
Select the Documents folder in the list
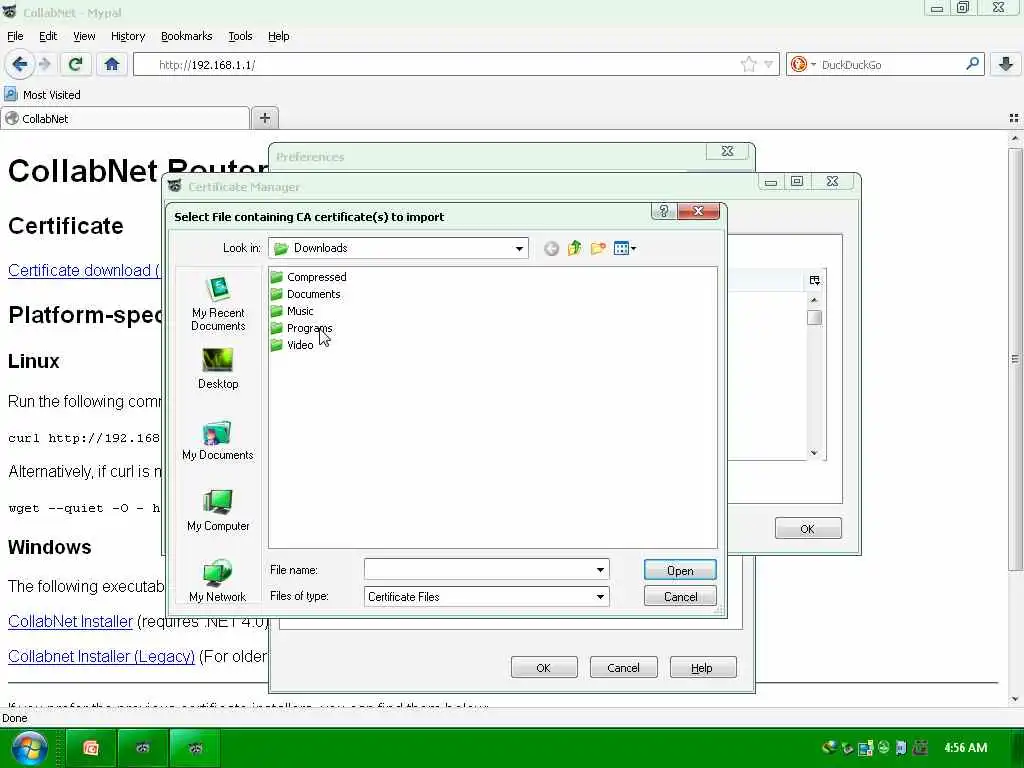click(x=305, y=294)
